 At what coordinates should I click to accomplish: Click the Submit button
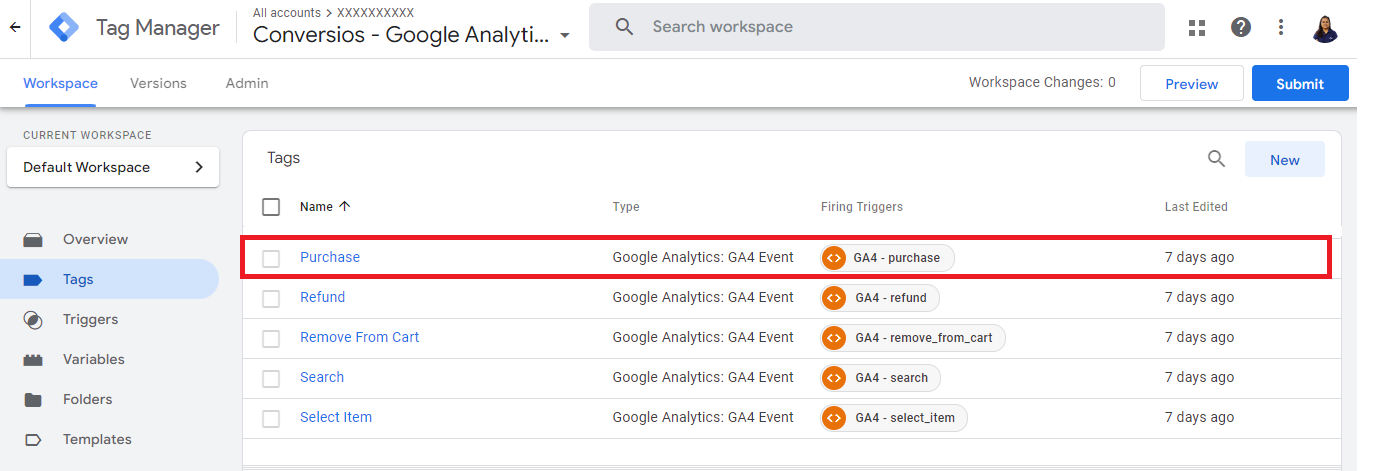point(1300,83)
